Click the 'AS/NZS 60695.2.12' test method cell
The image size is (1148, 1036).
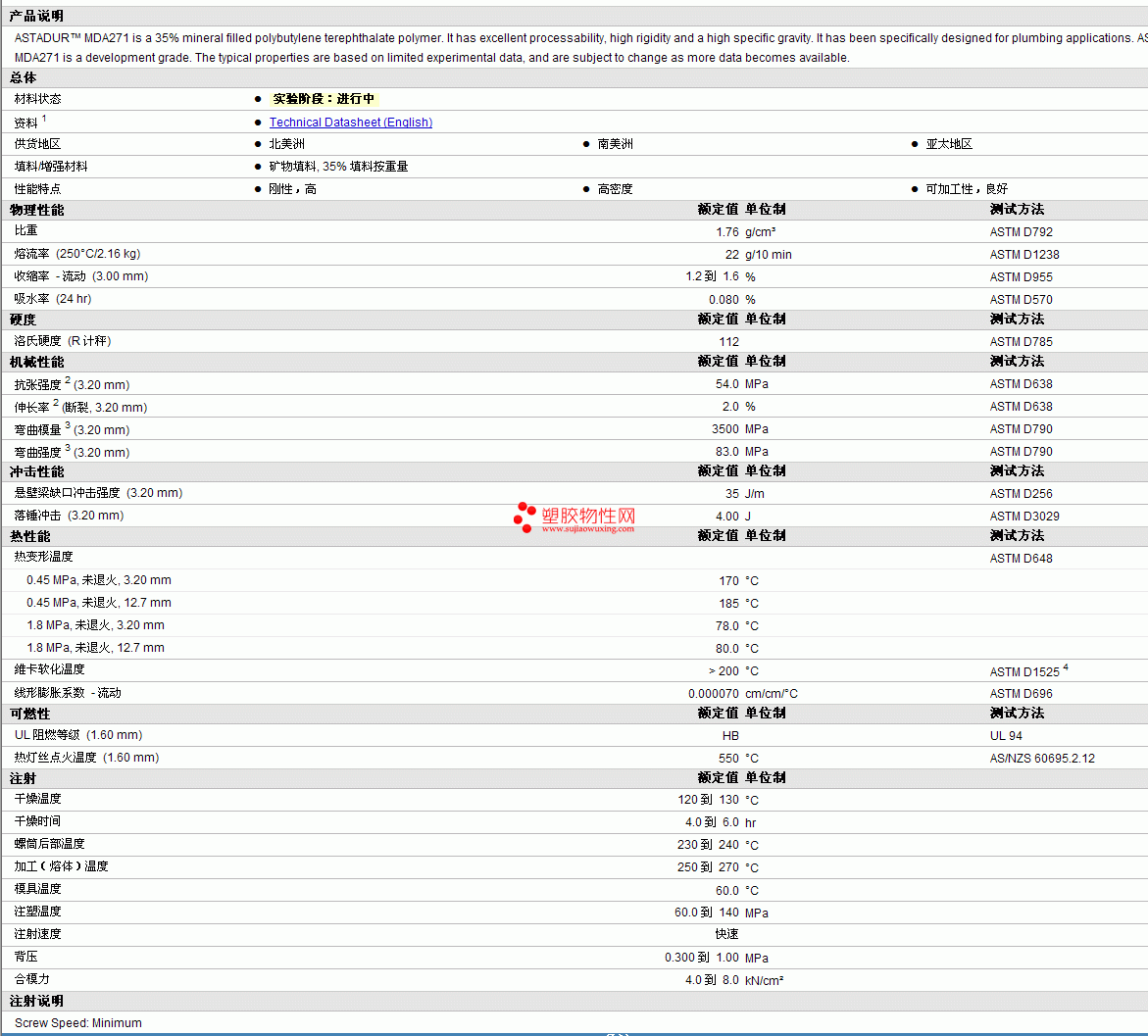point(1042,759)
